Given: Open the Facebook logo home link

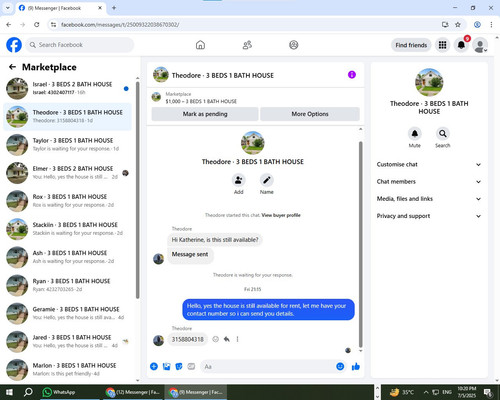Looking at the screenshot, I should click(14, 45).
